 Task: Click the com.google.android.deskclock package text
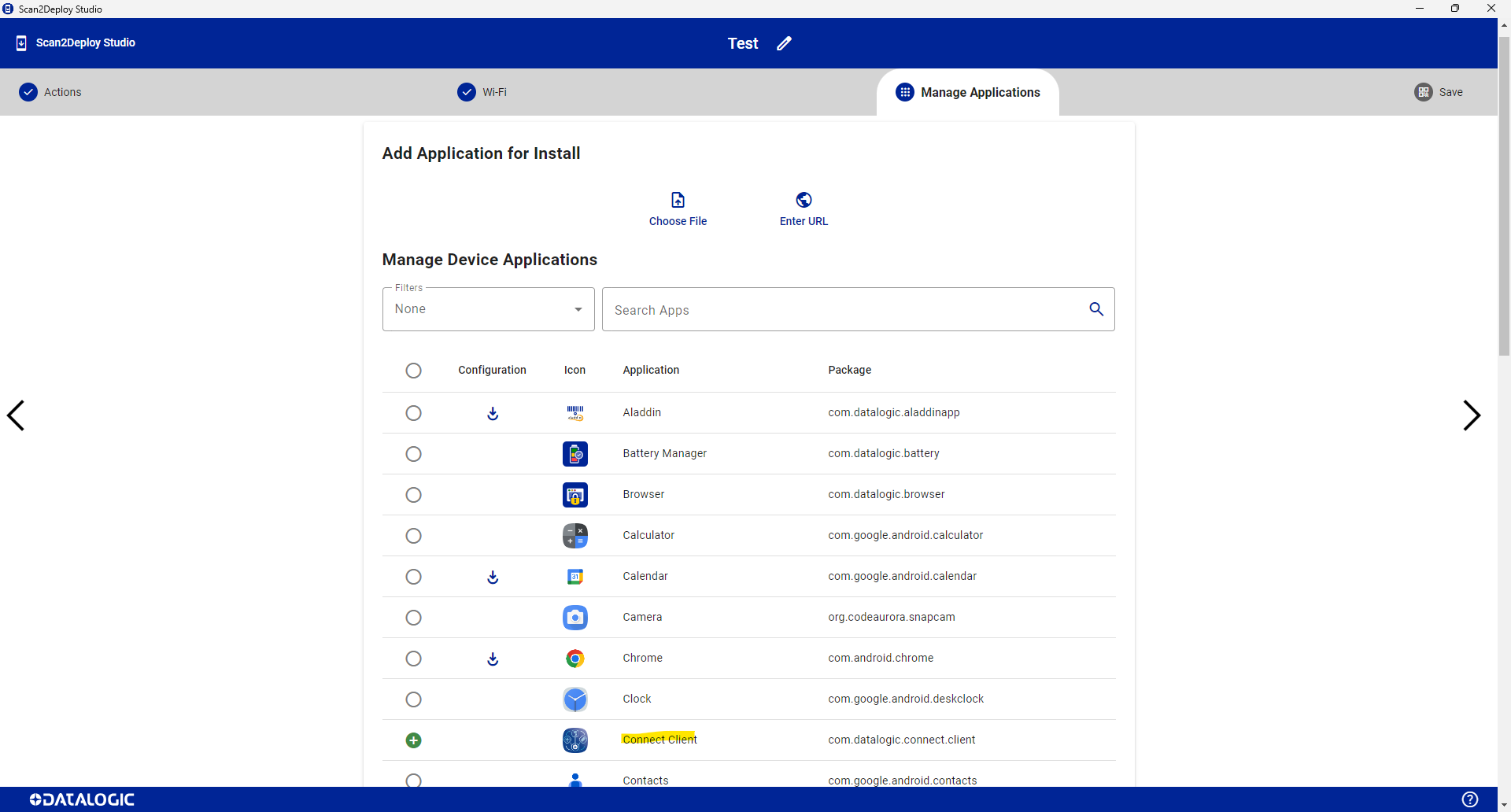[906, 699]
